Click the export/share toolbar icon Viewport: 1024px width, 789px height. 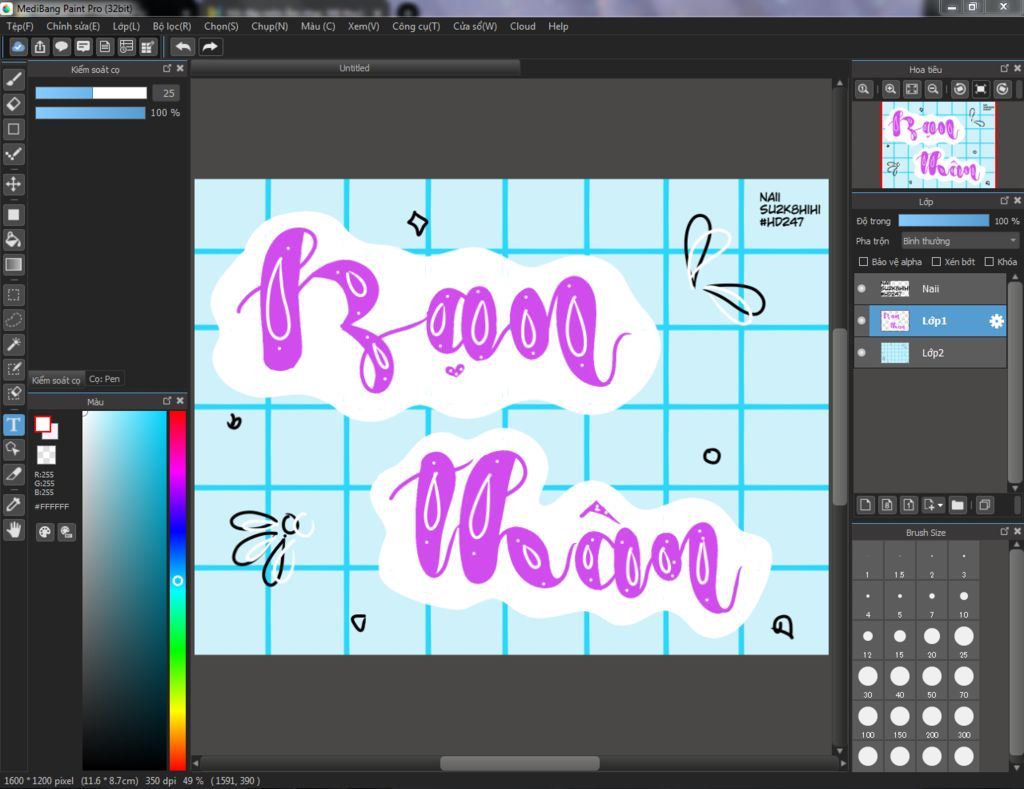40,46
